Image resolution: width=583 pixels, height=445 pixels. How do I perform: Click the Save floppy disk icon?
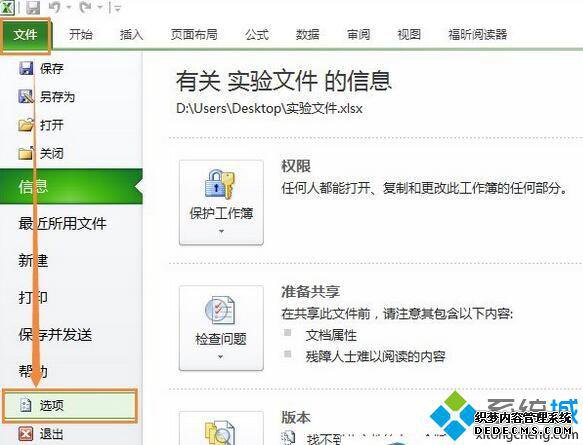click(26, 68)
